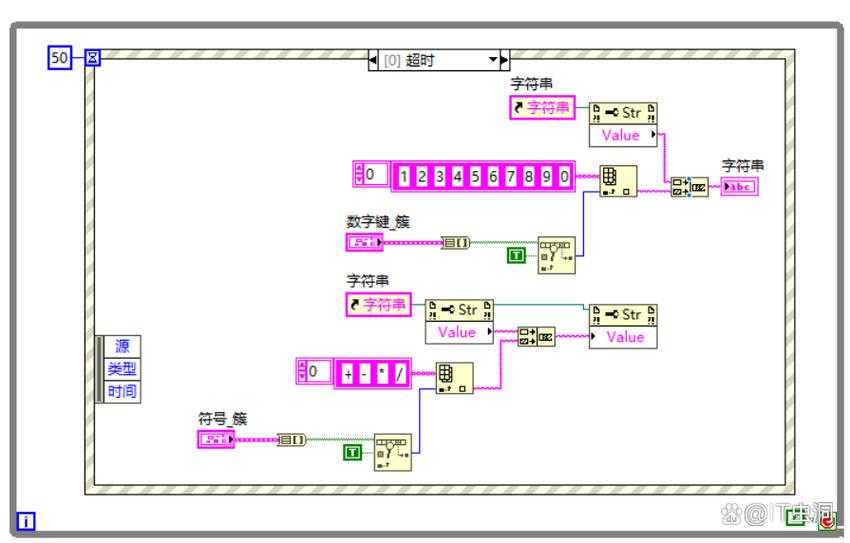Select the numeric constant 50
This screenshot has height=543, width=850.
60,57
